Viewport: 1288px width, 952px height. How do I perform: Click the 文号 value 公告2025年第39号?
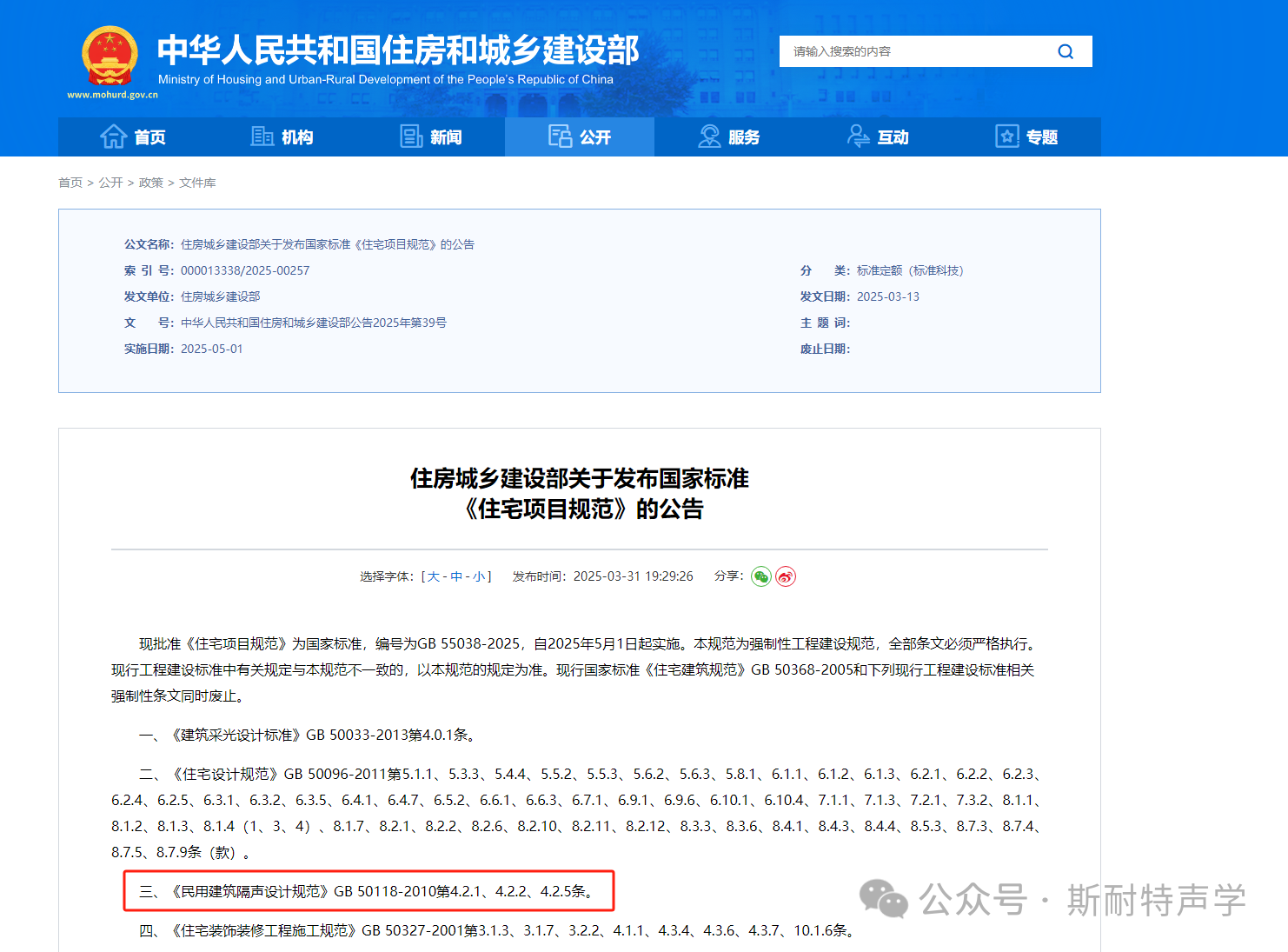tap(314, 323)
